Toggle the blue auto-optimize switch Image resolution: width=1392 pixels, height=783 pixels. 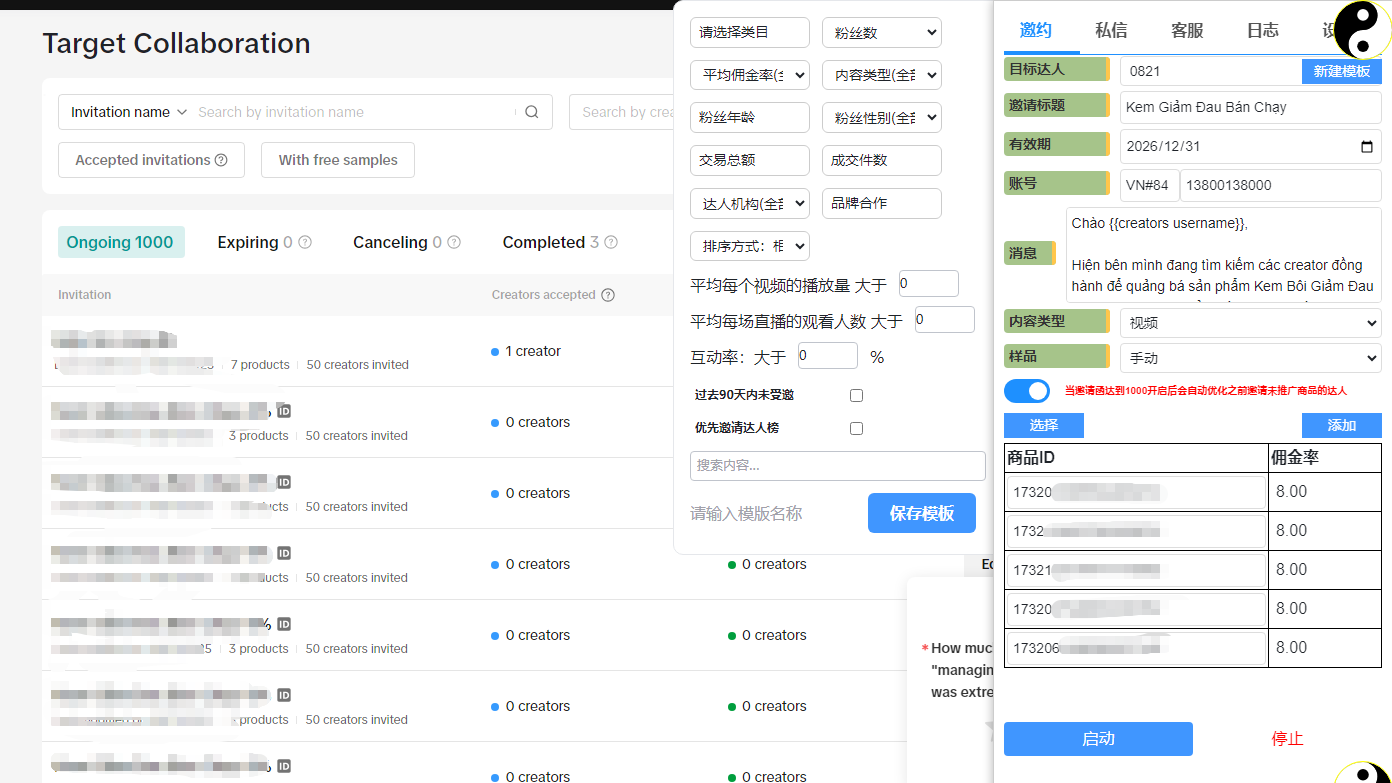pos(1026,390)
